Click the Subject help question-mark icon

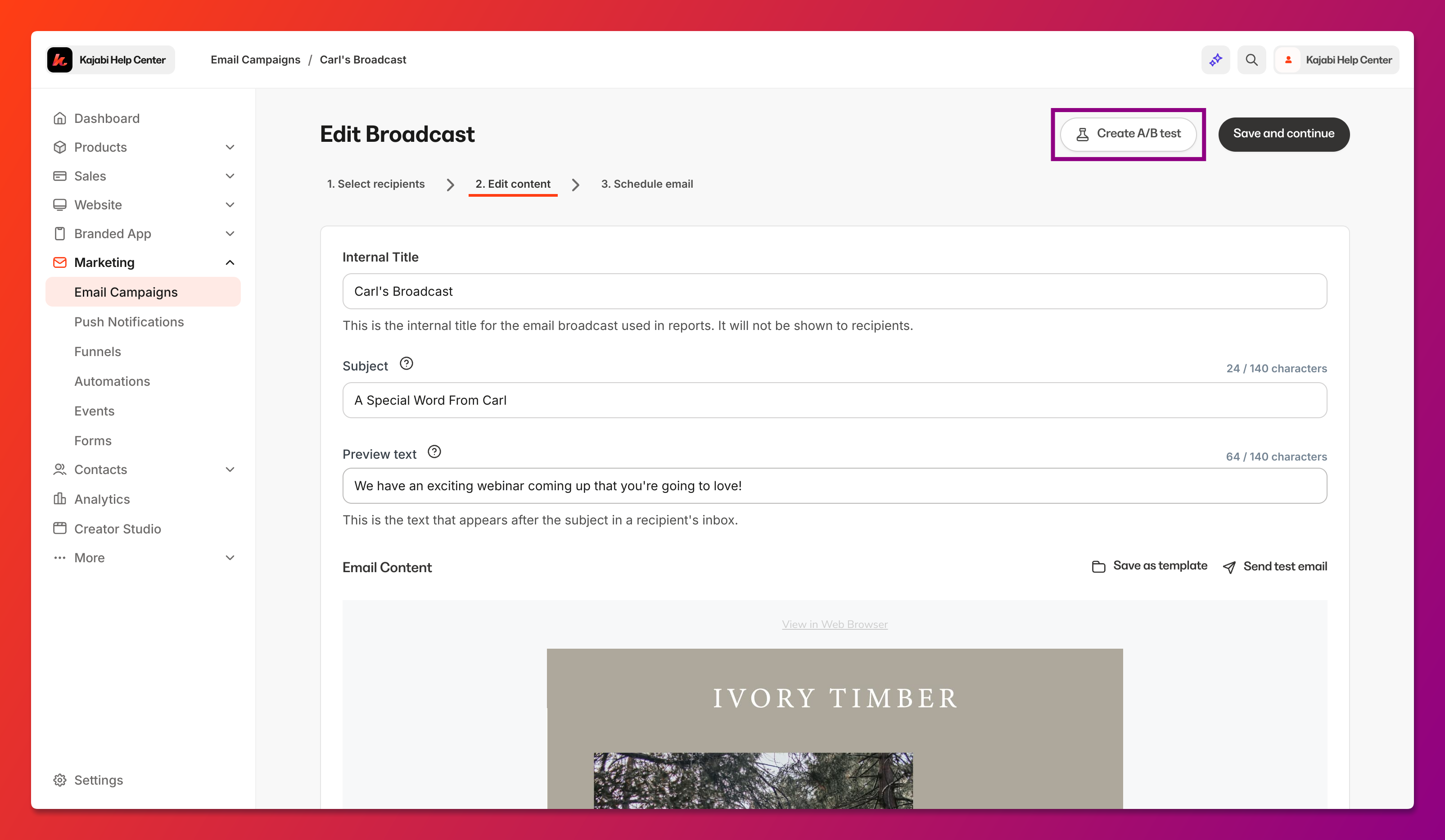coord(406,364)
